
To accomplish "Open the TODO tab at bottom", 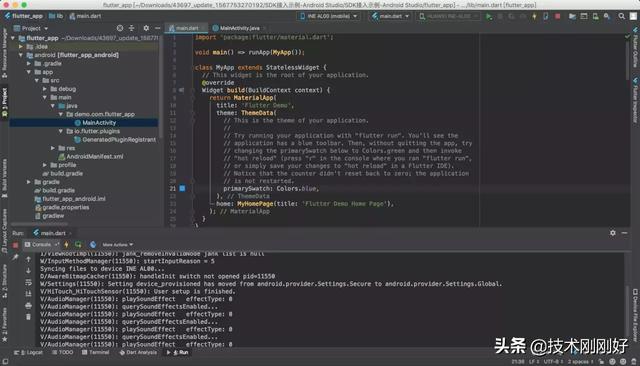I will [62, 352].
